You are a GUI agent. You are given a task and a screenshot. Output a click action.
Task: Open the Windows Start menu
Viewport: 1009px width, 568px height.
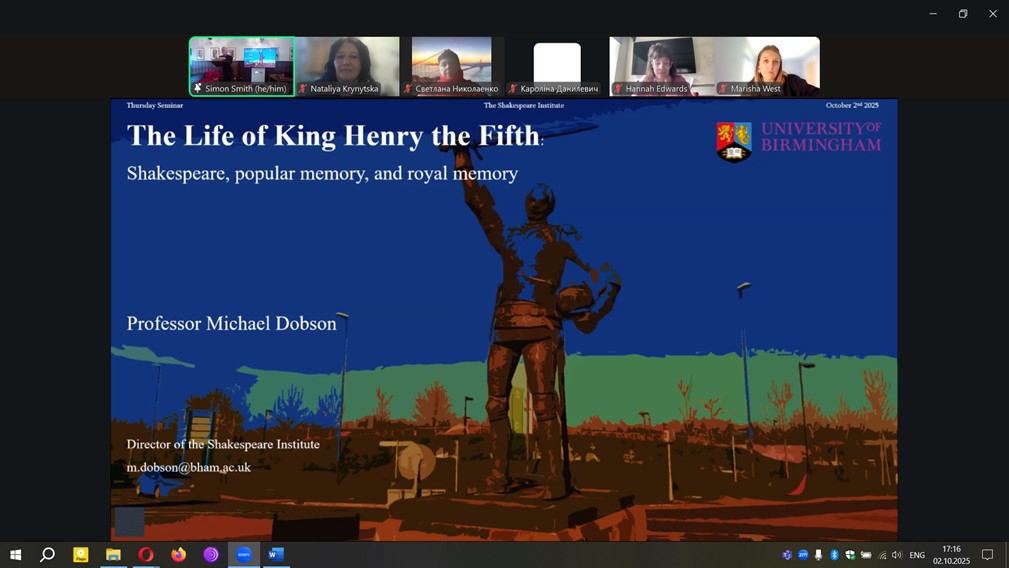15,554
